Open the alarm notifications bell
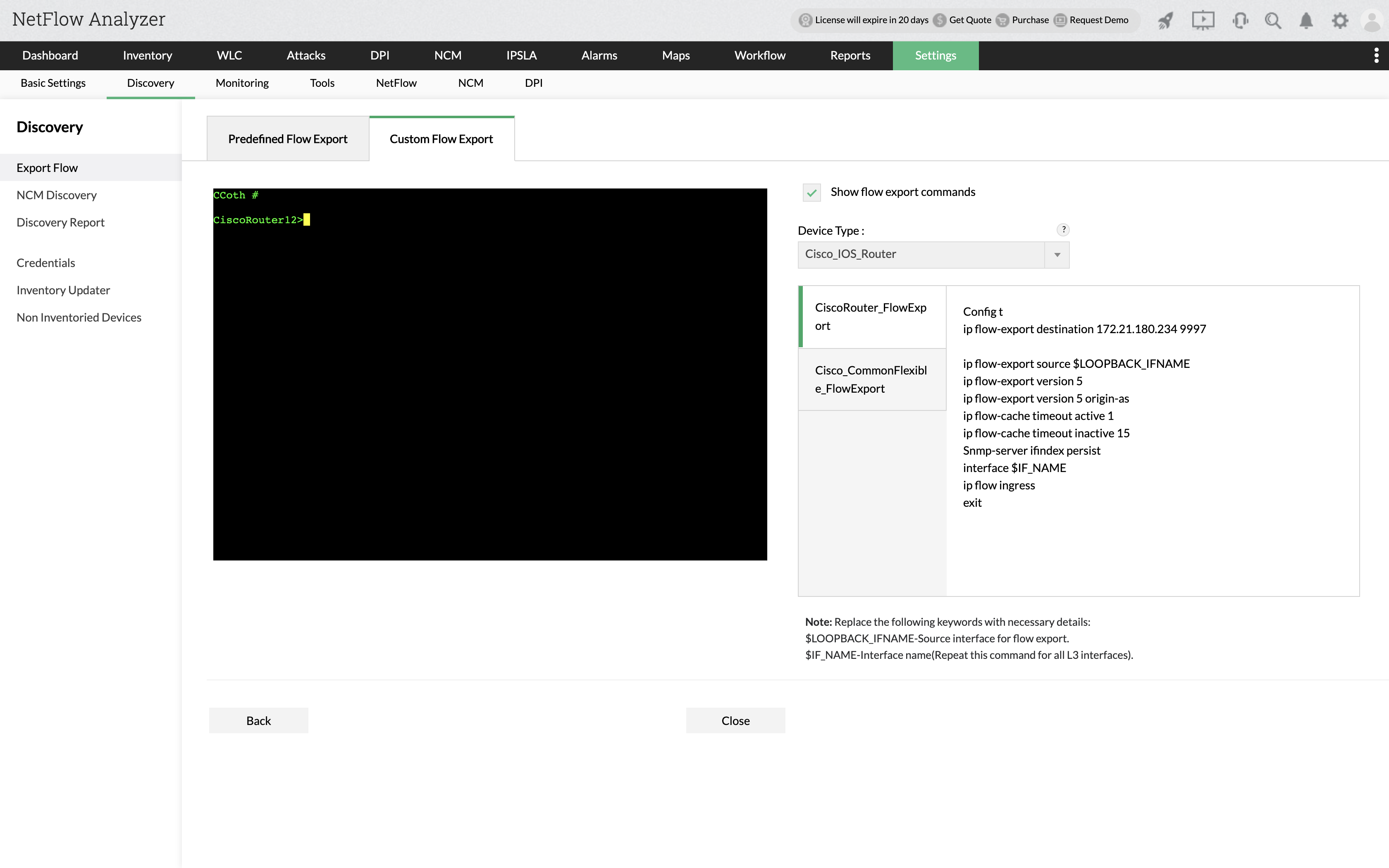The image size is (1389, 868). [x=1306, y=21]
